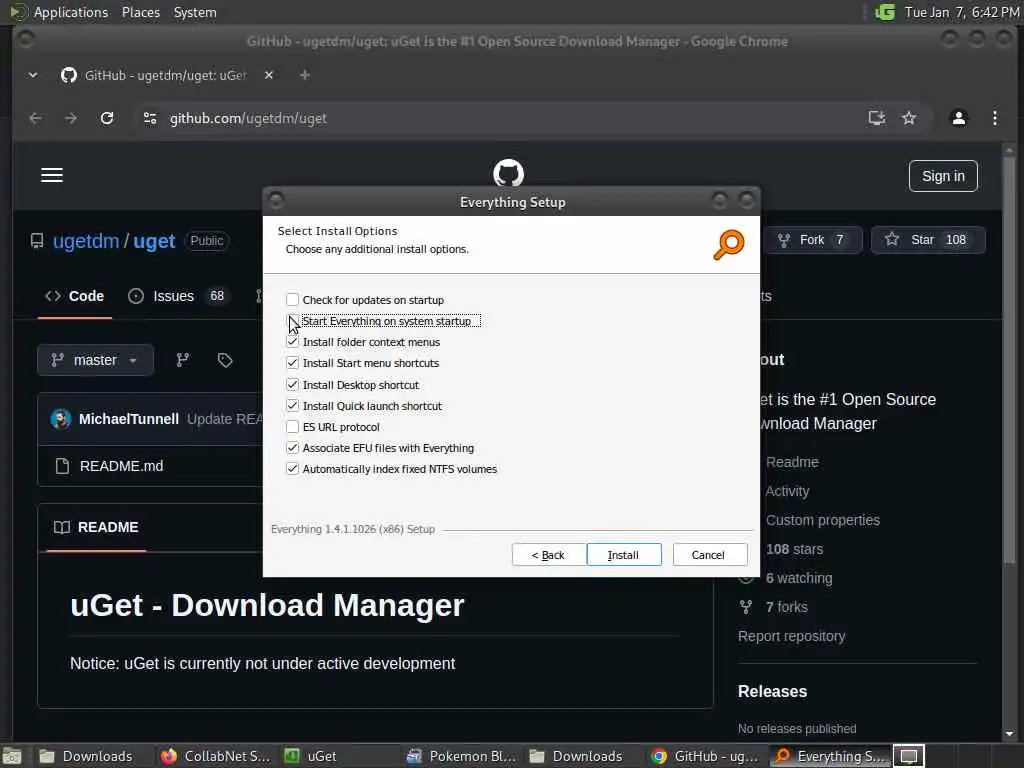Screen dimensions: 1024x768
Task: Open Custom properties link
Action: 823,520
